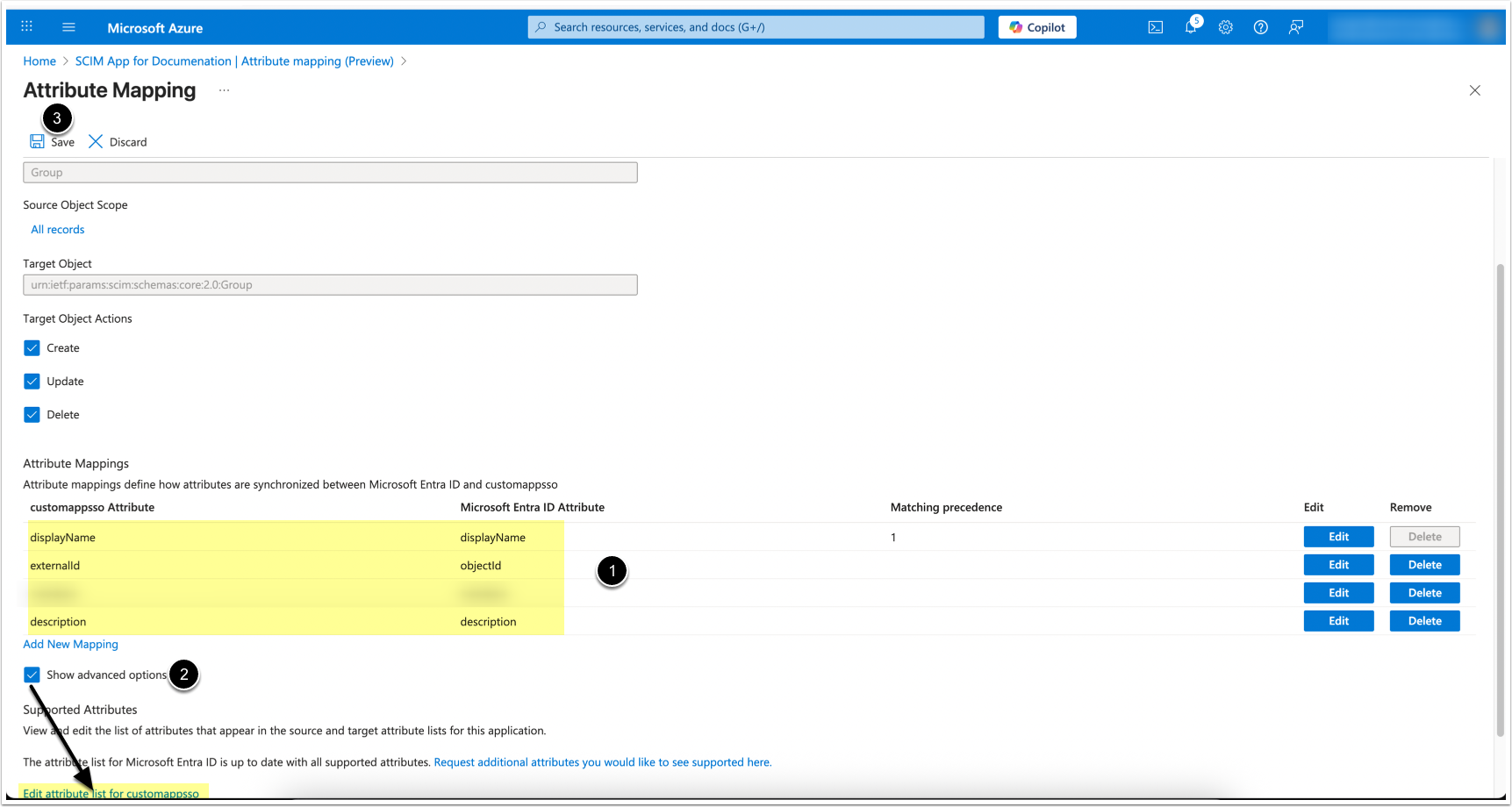Click the Copilot button
The height and width of the screenshot is (807, 1512).
pyautogui.click(x=1037, y=27)
